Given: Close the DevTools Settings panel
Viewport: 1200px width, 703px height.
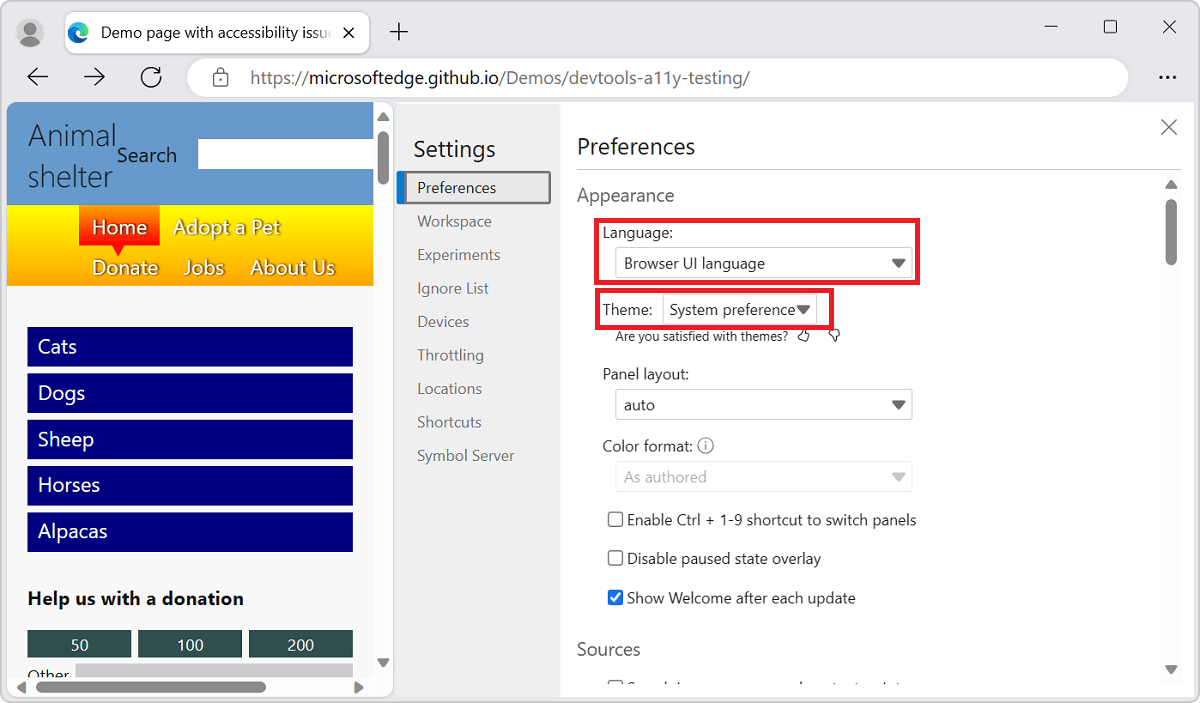Looking at the screenshot, I should (x=1169, y=127).
